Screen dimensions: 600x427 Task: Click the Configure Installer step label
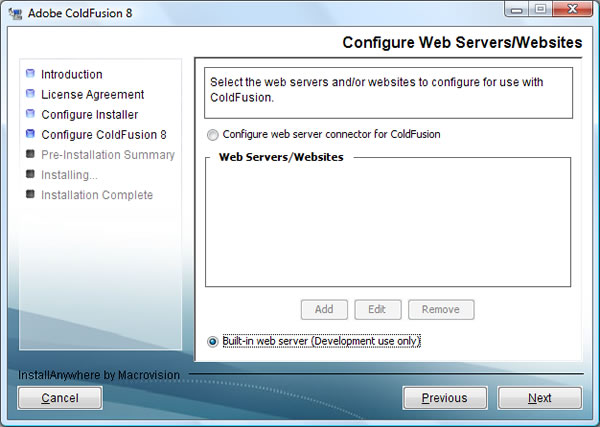tap(90, 114)
